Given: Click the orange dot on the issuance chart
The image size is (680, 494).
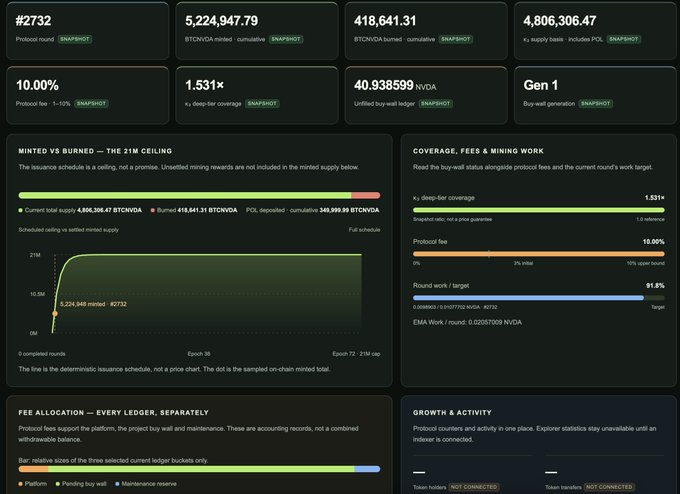Looking at the screenshot, I should point(55,314).
